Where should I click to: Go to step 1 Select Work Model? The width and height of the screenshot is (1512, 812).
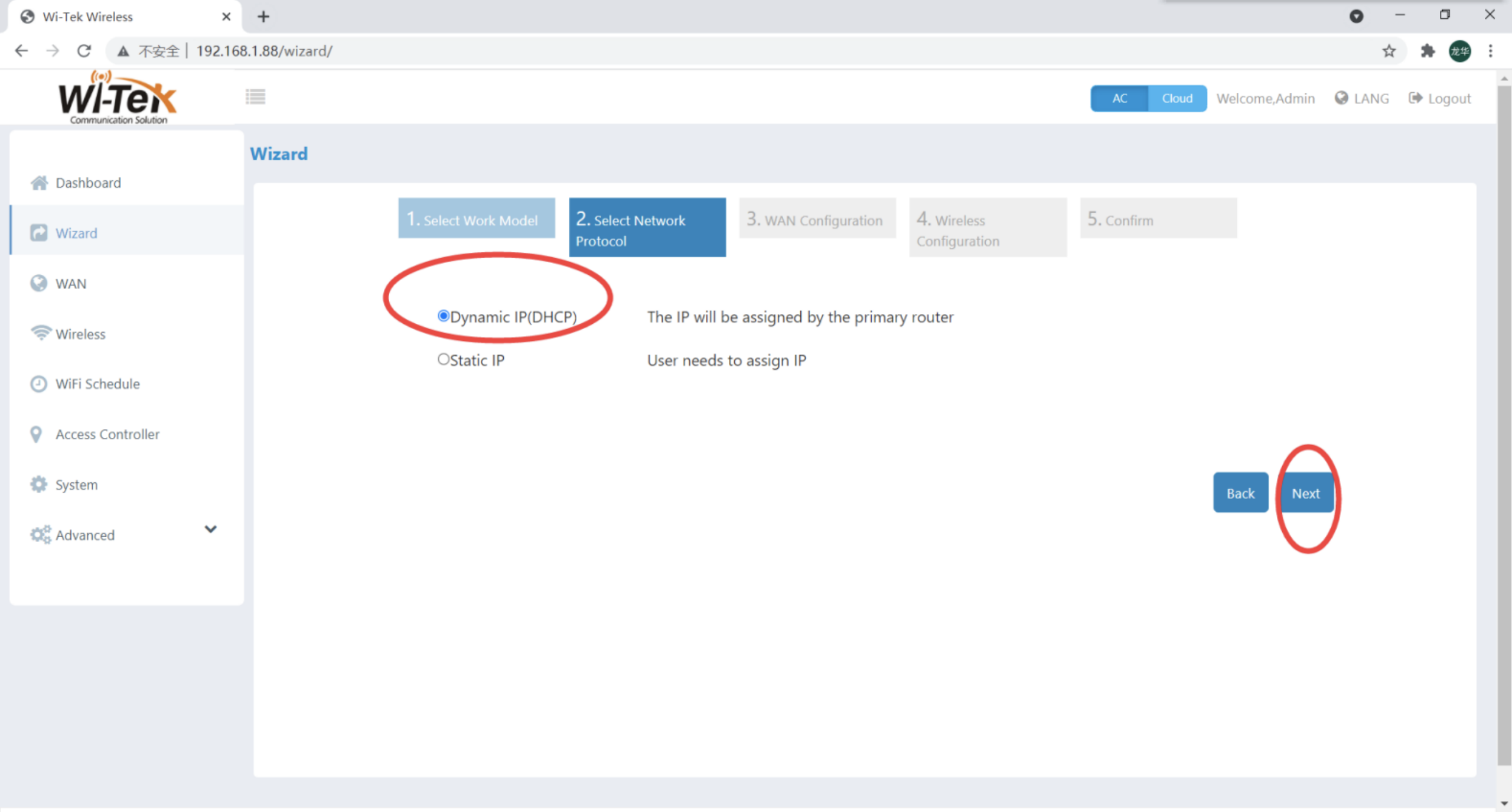(476, 219)
